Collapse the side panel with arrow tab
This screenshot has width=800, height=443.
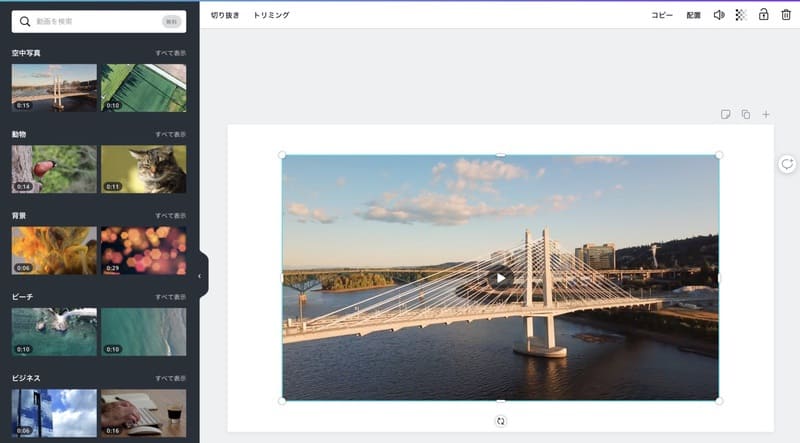(x=200, y=275)
